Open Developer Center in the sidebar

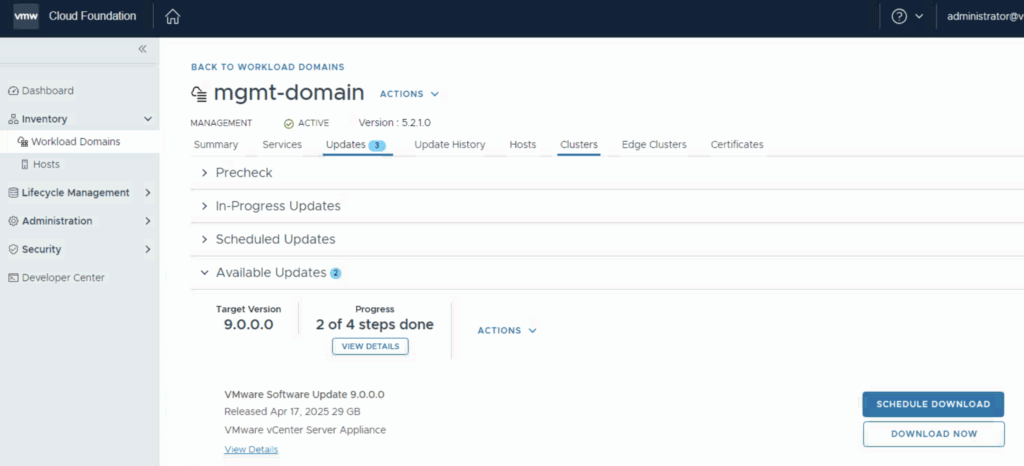pyautogui.click(x=62, y=278)
